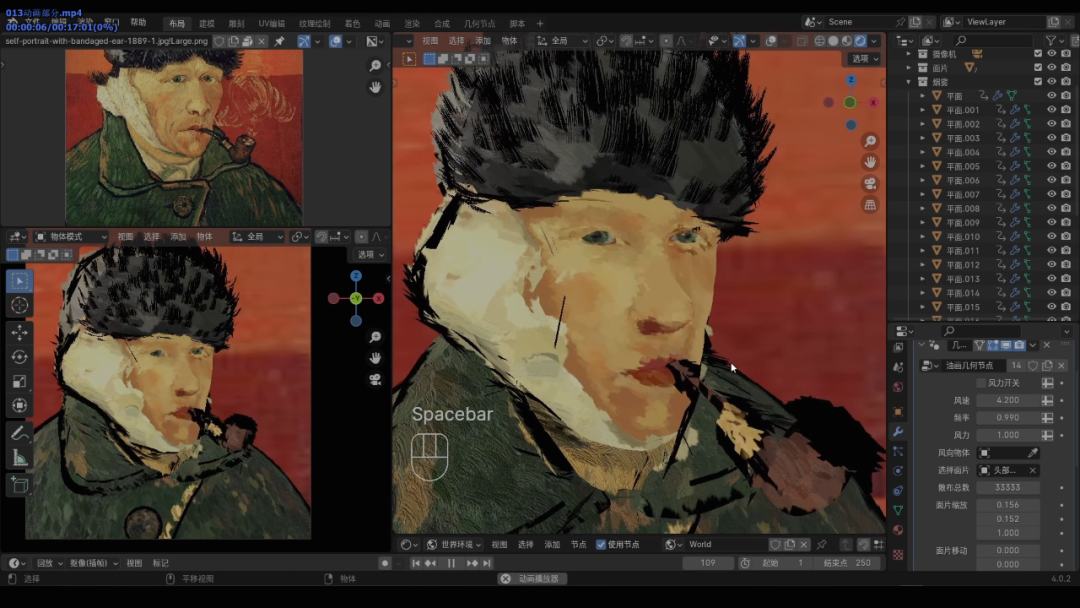Image resolution: width=1080 pixels, height=608 pixels.
Task: Toggle 使用节点 checkbox in the shader editor
Action: tap(601, 545)
